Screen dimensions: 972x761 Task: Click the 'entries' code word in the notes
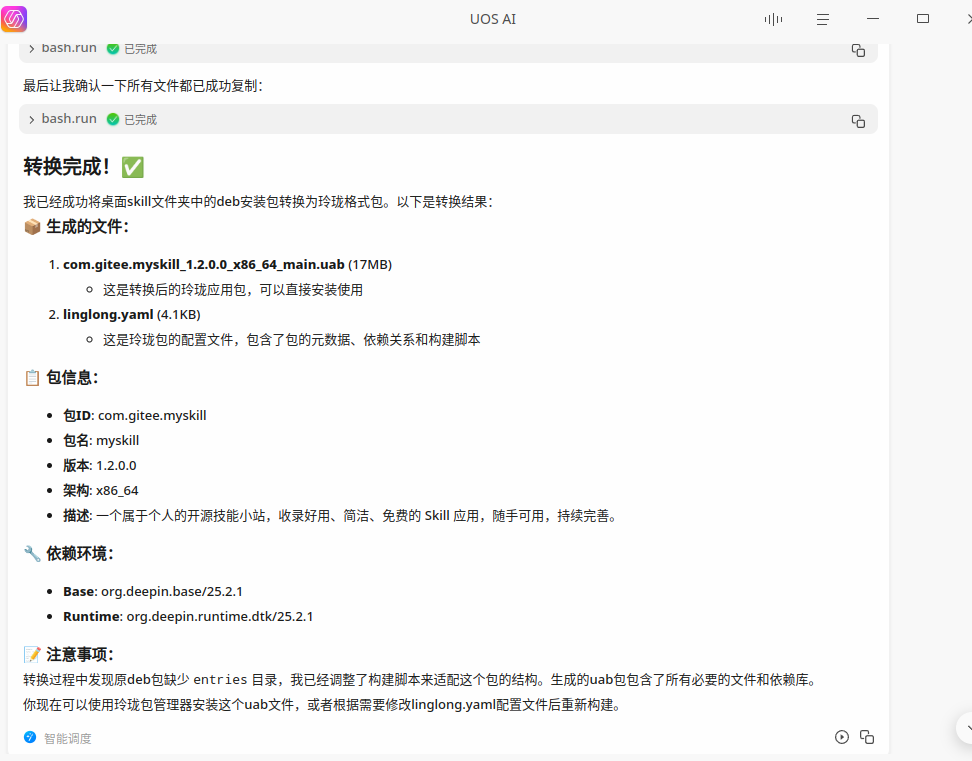(220, 680)
